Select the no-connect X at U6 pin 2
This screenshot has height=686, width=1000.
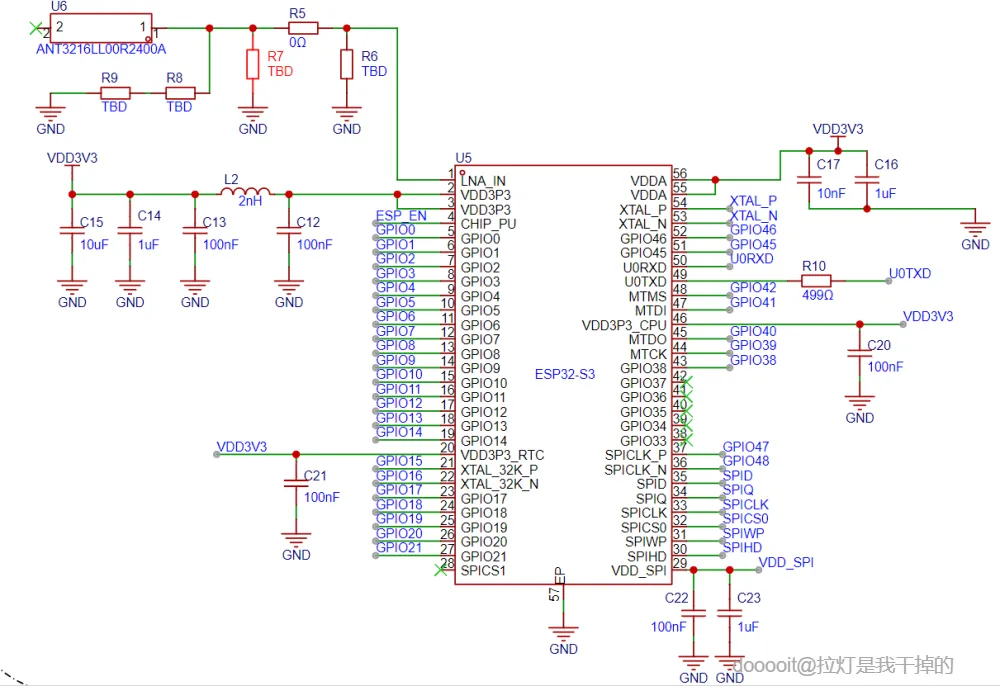click(36, 28)
